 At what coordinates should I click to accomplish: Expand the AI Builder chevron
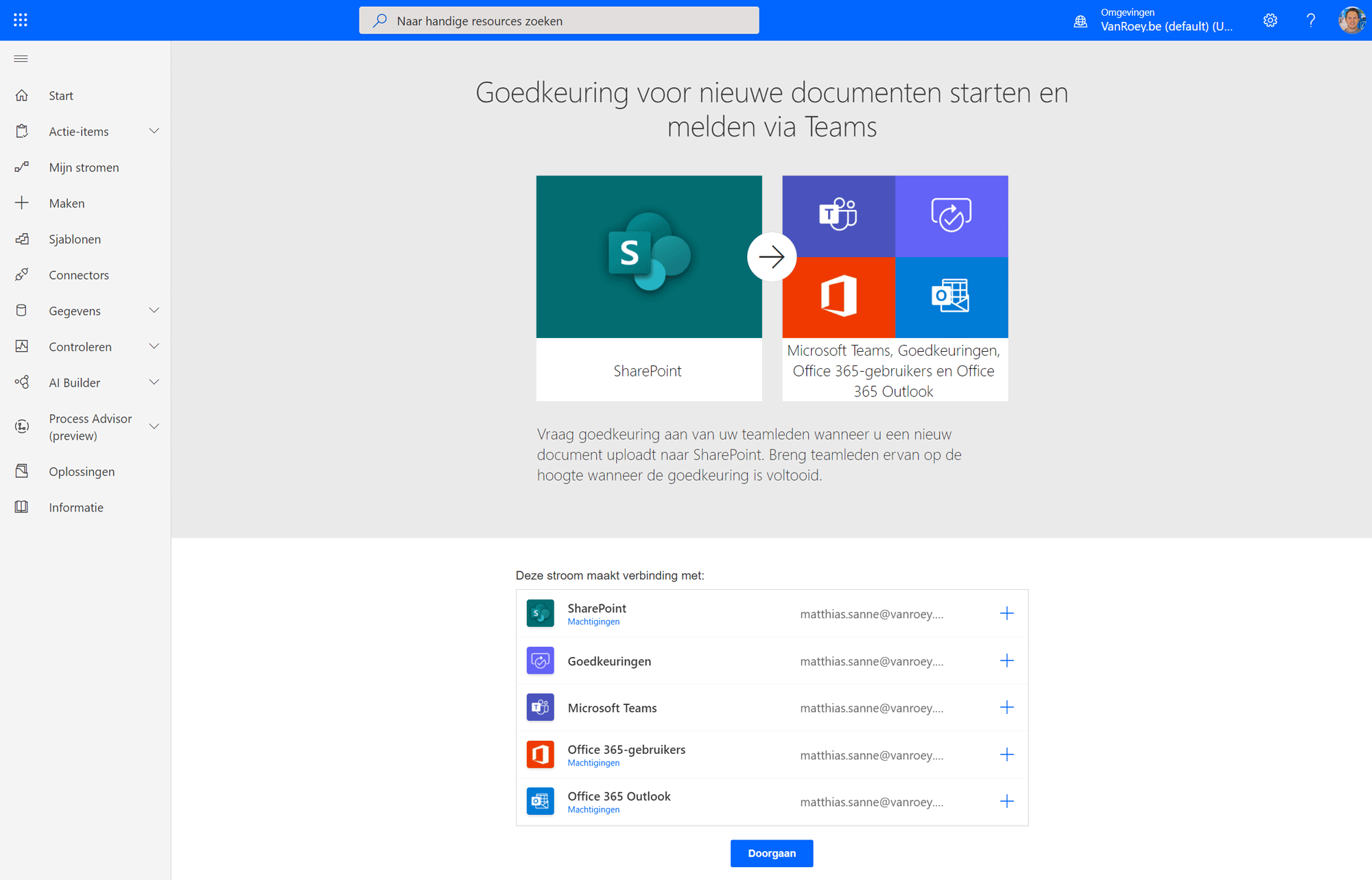coord(154,382)
